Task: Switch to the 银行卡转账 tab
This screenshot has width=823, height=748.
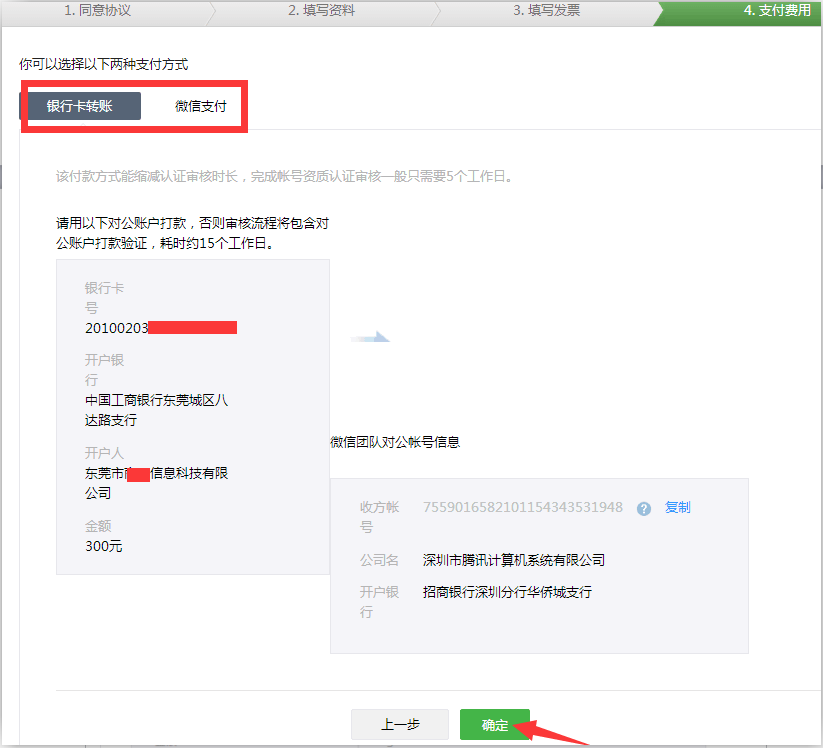Action: coord(80,106)
